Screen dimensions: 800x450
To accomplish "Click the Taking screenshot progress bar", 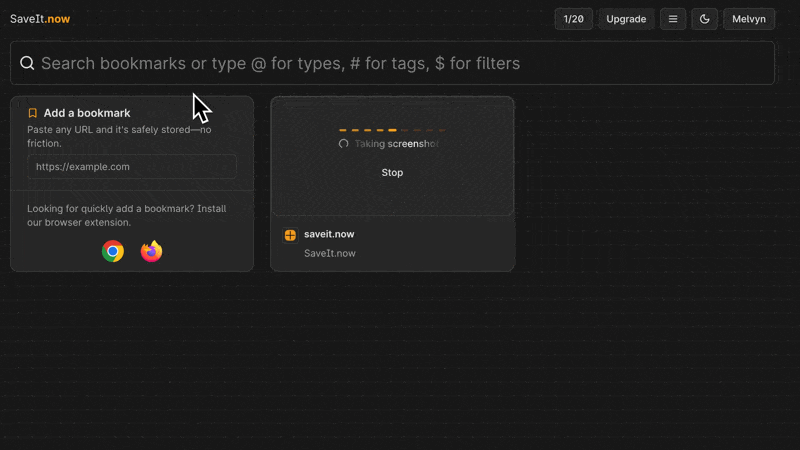I will pyautogui.click(x=392, y=130).
